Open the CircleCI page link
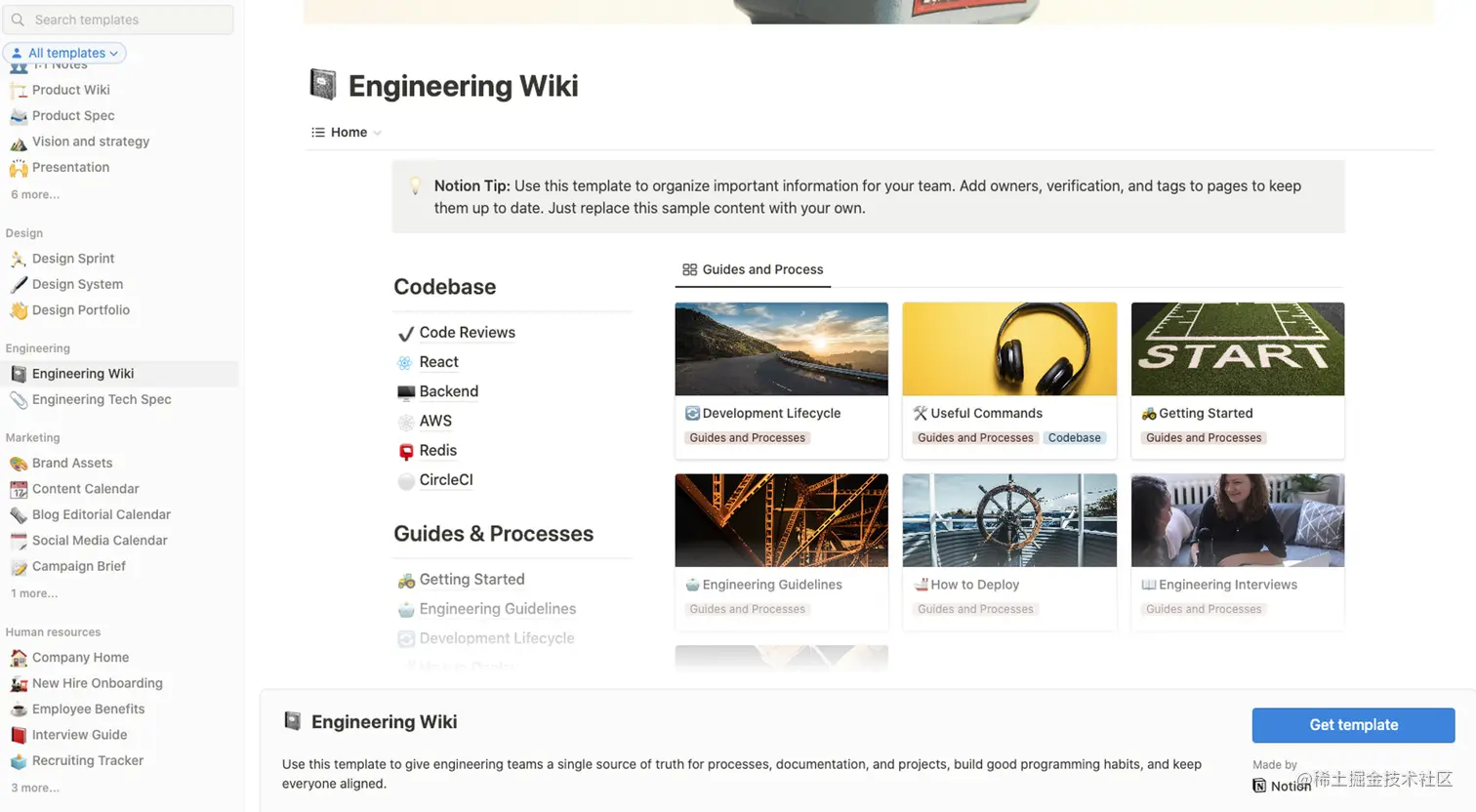Viewport: 1476px width, 812px height. [x=446, y=480]
